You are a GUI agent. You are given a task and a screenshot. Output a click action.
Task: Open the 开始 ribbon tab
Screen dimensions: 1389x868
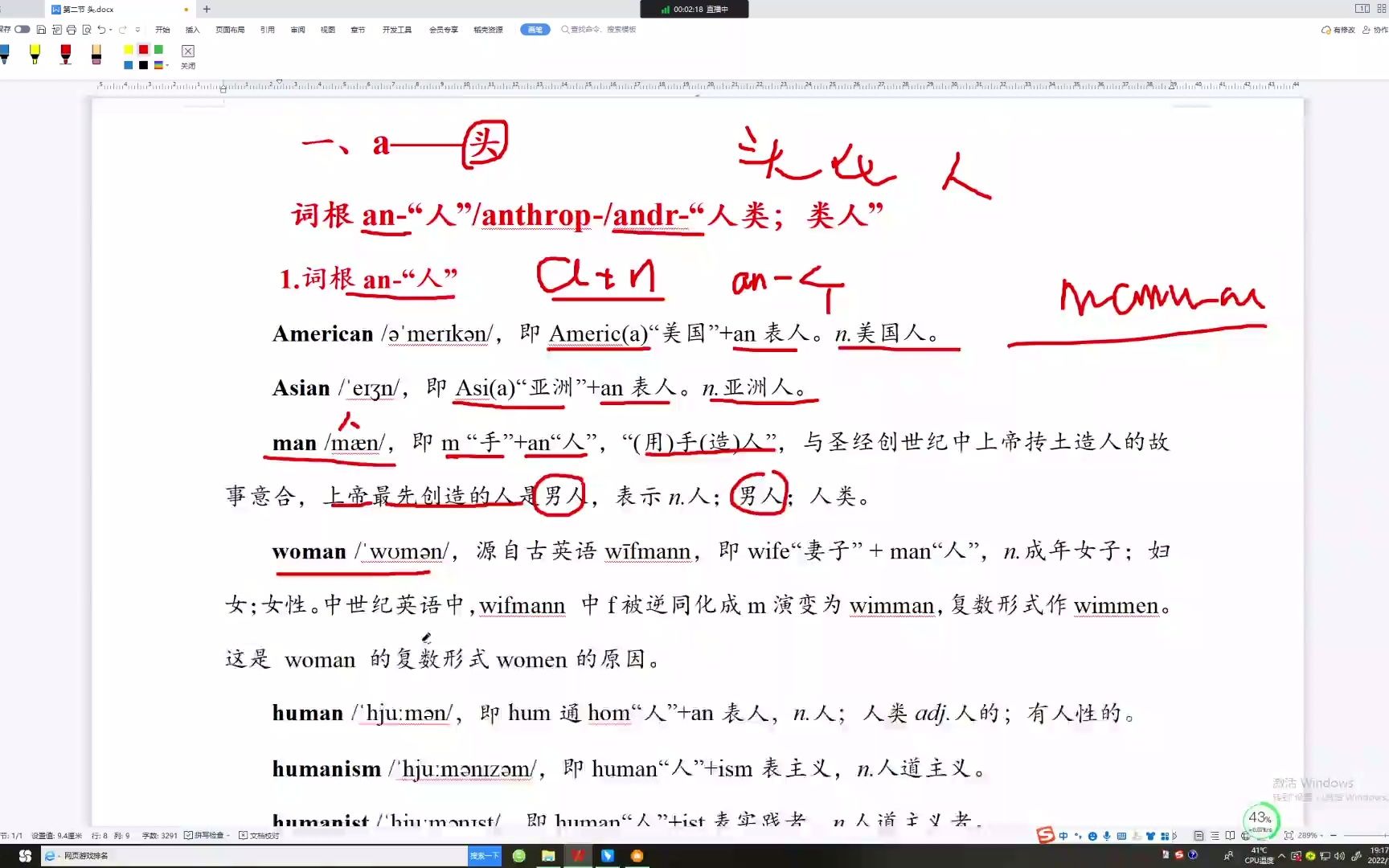point(162,30)
